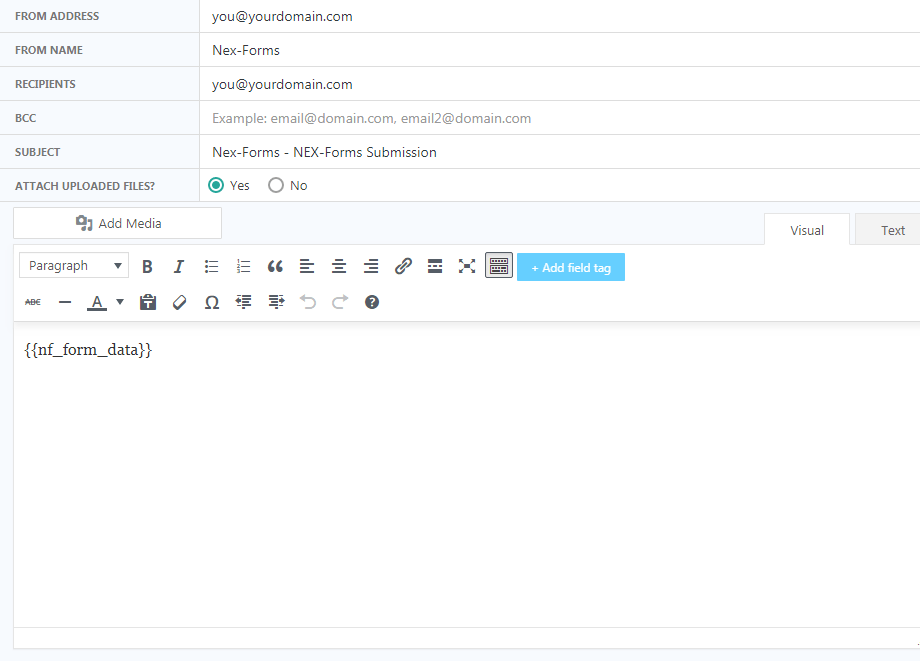Click the Add field tag button

click(x=571, y=267)
